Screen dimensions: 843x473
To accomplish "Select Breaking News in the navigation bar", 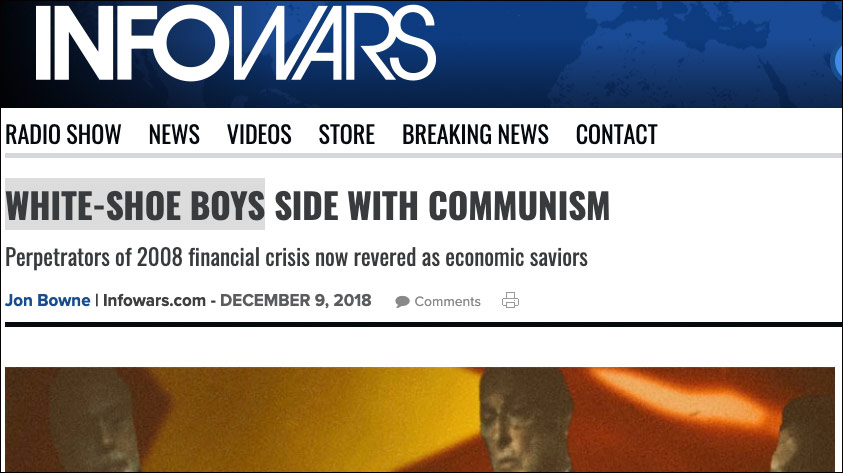I will click(x=475, y=134).
